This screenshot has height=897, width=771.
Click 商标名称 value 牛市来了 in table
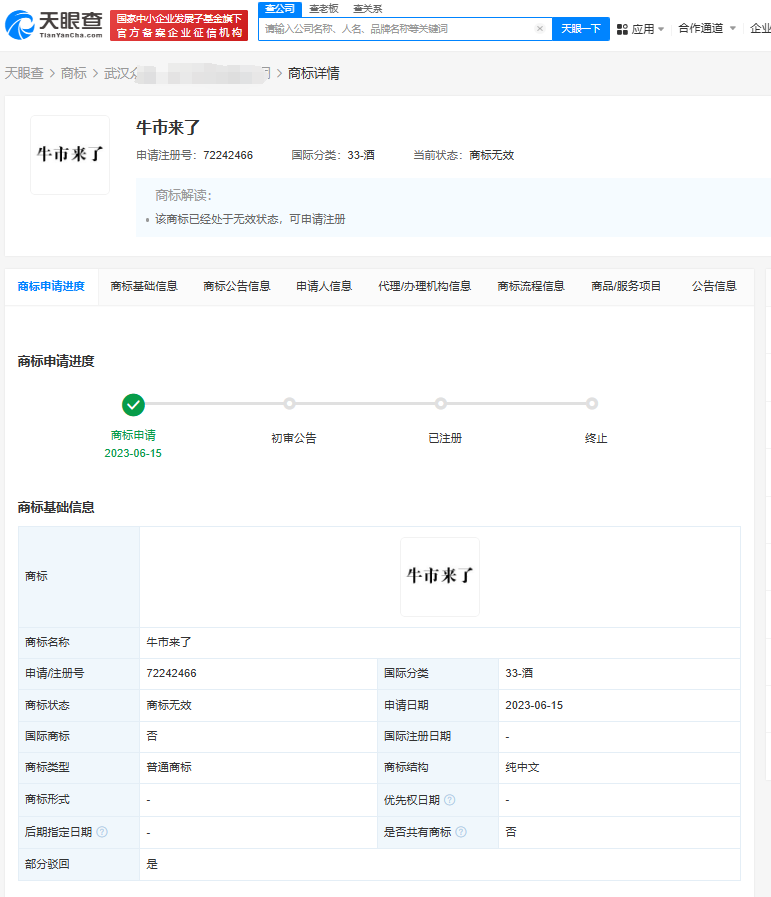pyautogui.click(x=169, y=642)
